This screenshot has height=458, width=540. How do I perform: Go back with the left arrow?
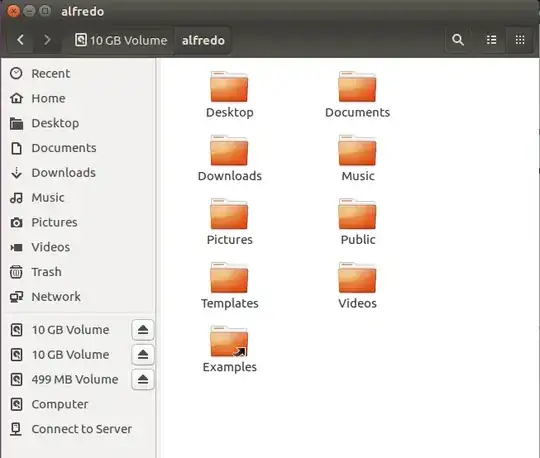click(20, 40)
